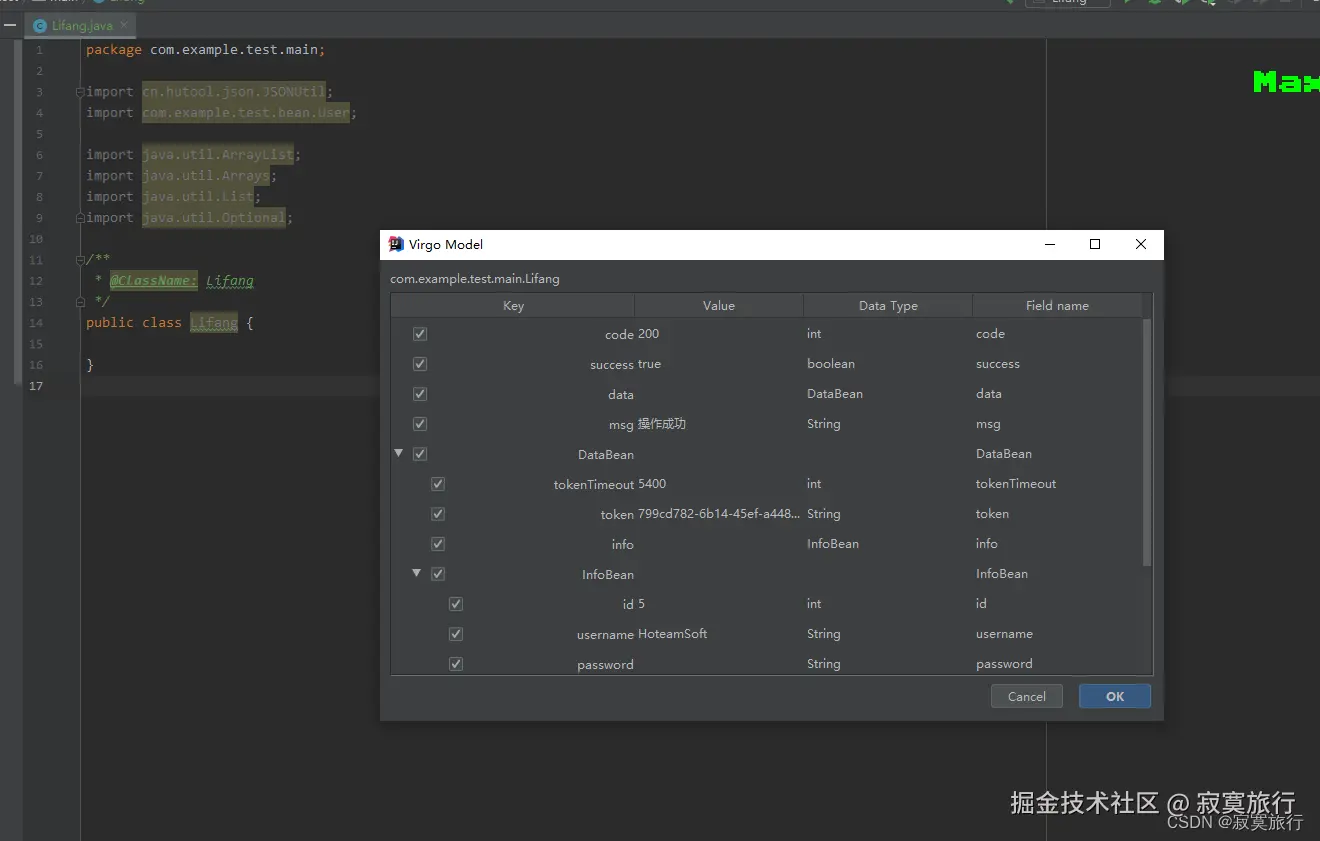
Task: Close the Lifang.java tab
Action: coord(124,25)
